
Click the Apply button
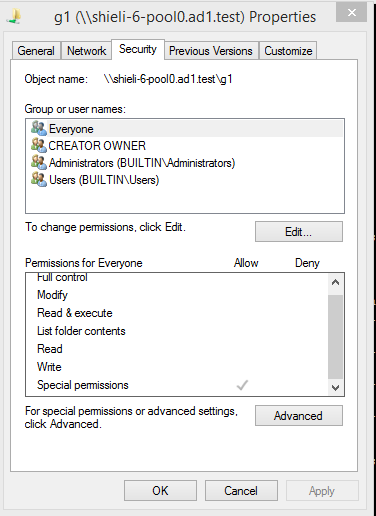(x=322, y=490)
